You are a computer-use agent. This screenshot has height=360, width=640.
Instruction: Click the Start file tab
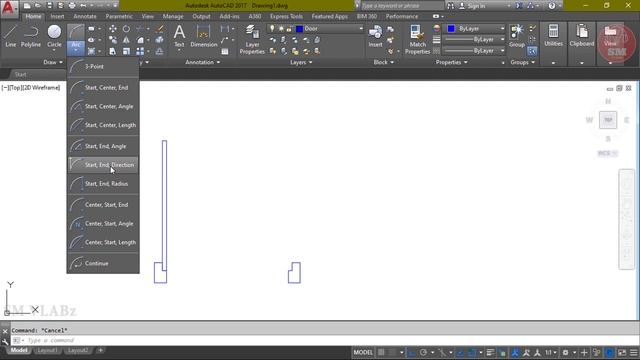coord(20,74)
